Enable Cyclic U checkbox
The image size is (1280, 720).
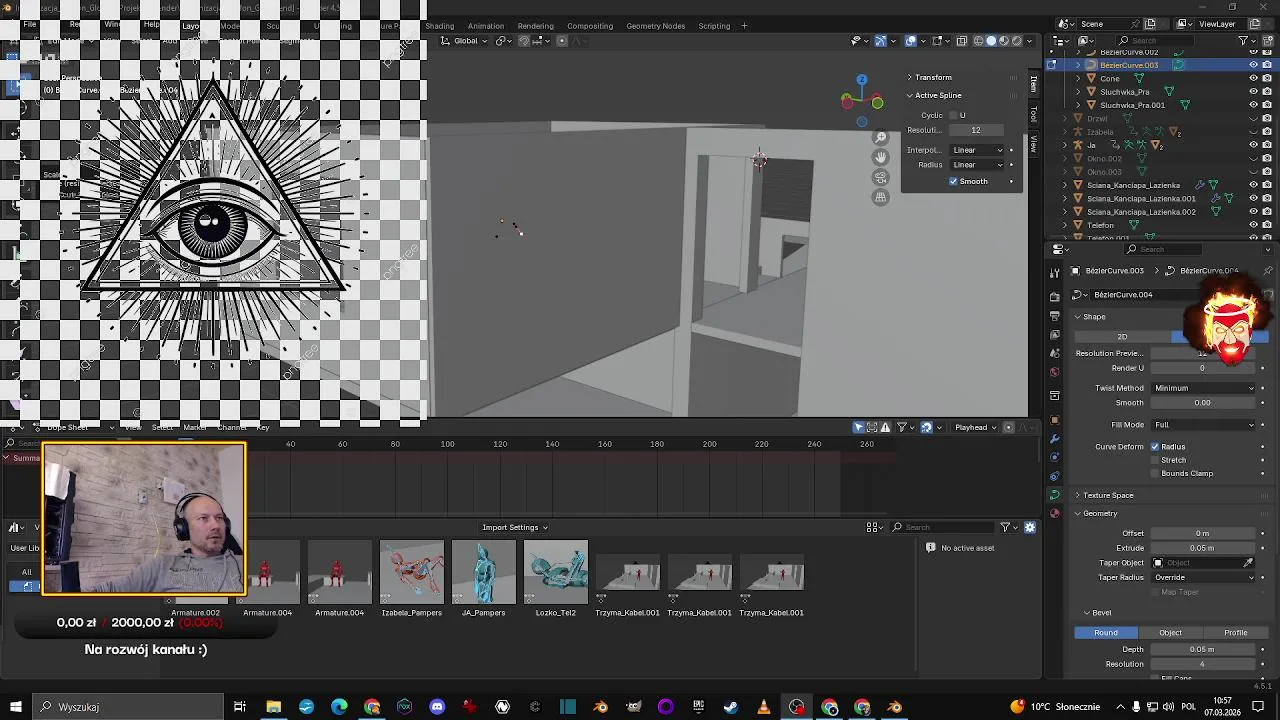pos(953,115)
